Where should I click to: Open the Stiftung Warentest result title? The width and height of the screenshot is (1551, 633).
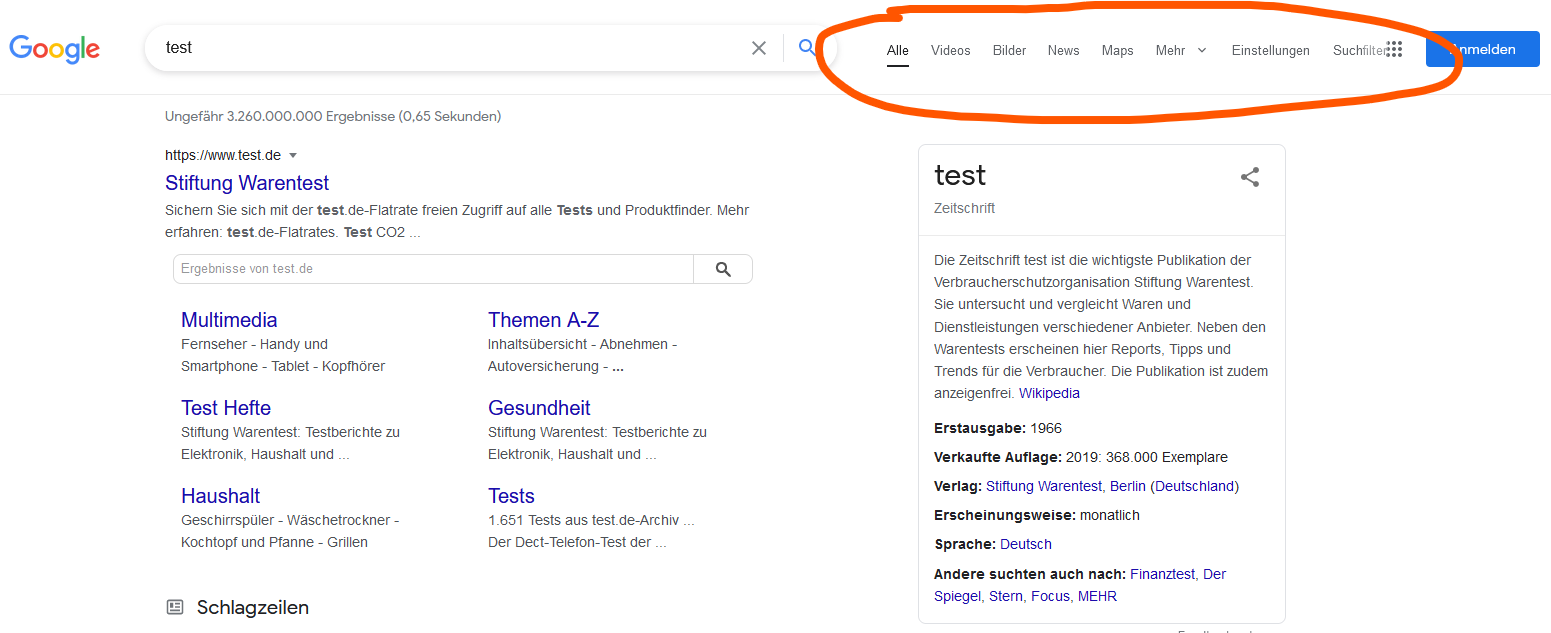[247, 183]
